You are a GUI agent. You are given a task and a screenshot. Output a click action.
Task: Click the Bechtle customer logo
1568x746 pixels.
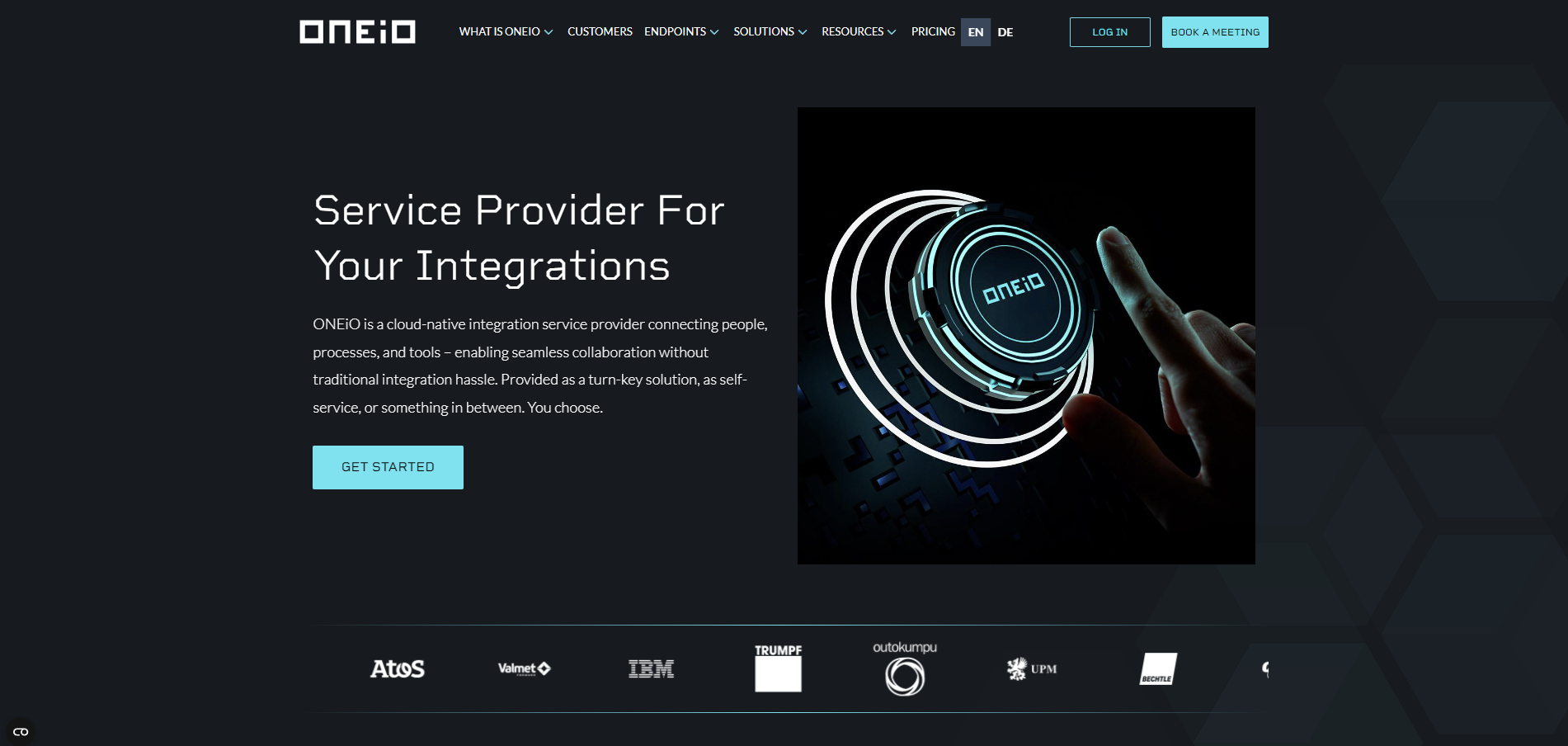point(1158,668)
